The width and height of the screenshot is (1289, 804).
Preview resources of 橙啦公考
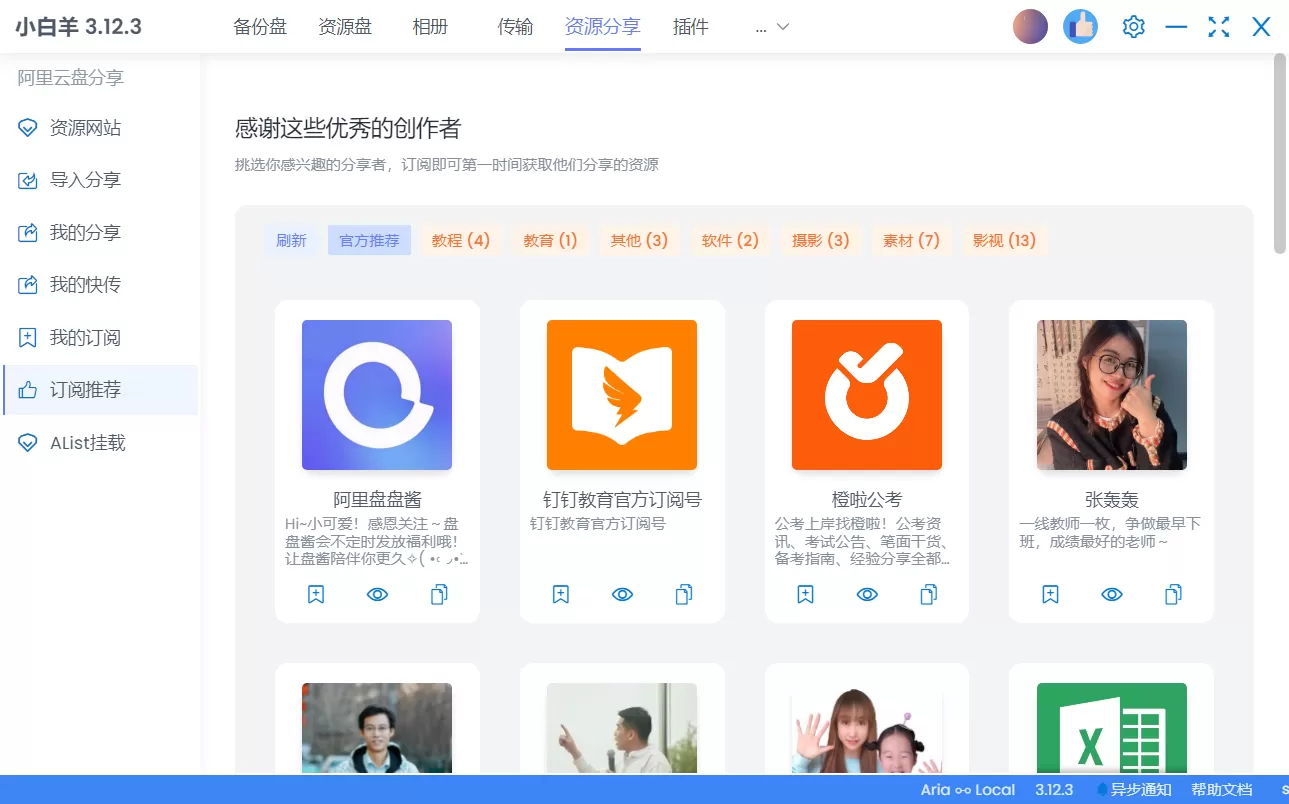click(x=866, y=594)
